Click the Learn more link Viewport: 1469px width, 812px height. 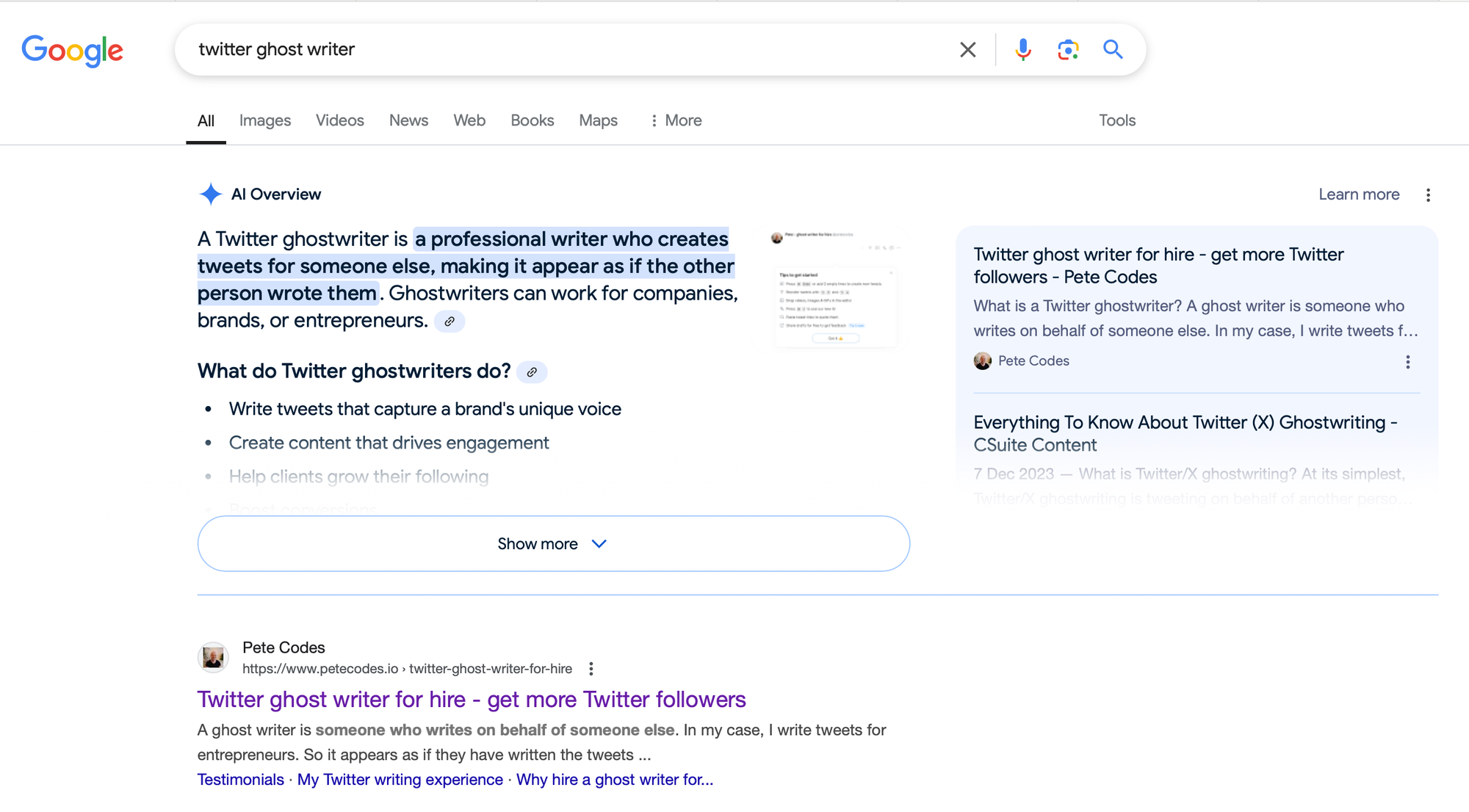1358,195
